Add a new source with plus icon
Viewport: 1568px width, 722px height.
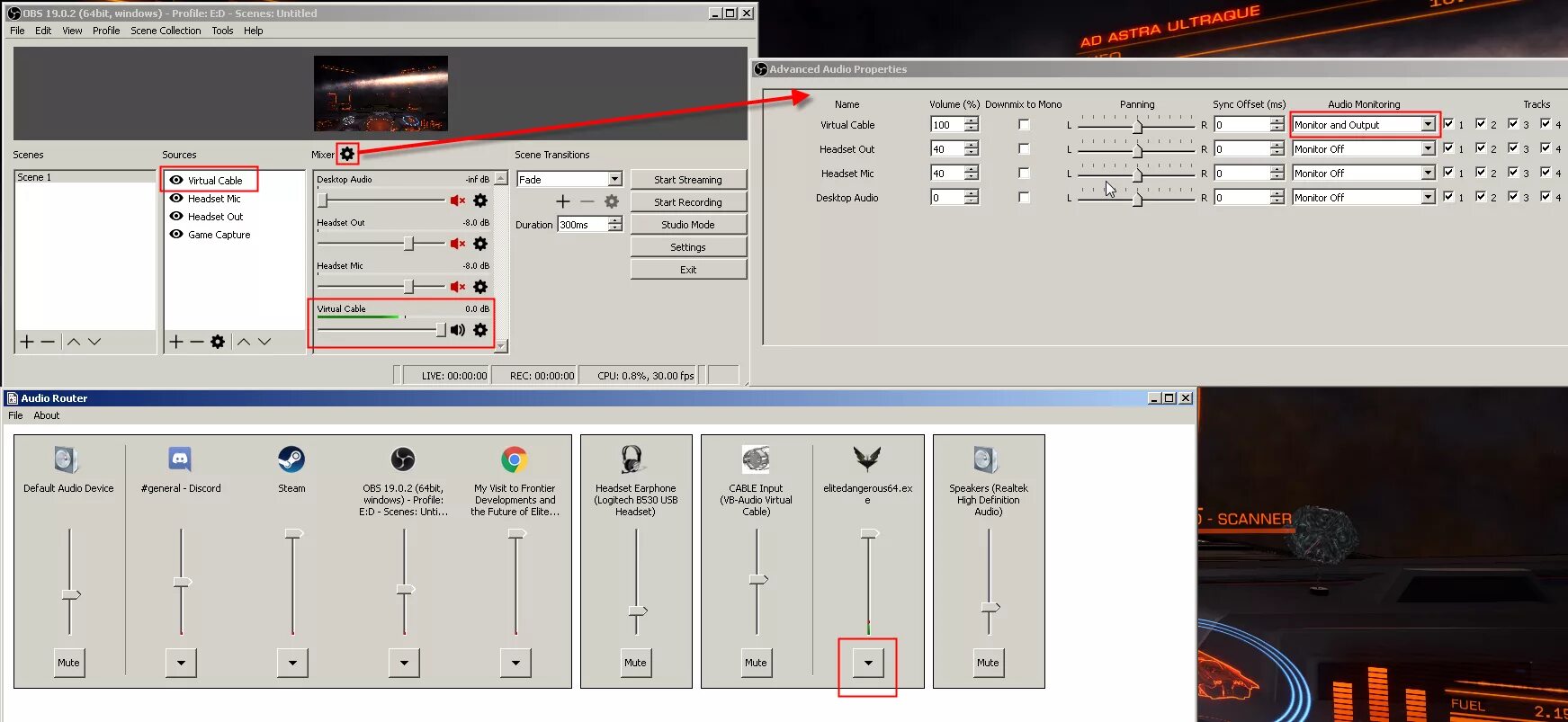pyautogui.click(x=176, y=342)
